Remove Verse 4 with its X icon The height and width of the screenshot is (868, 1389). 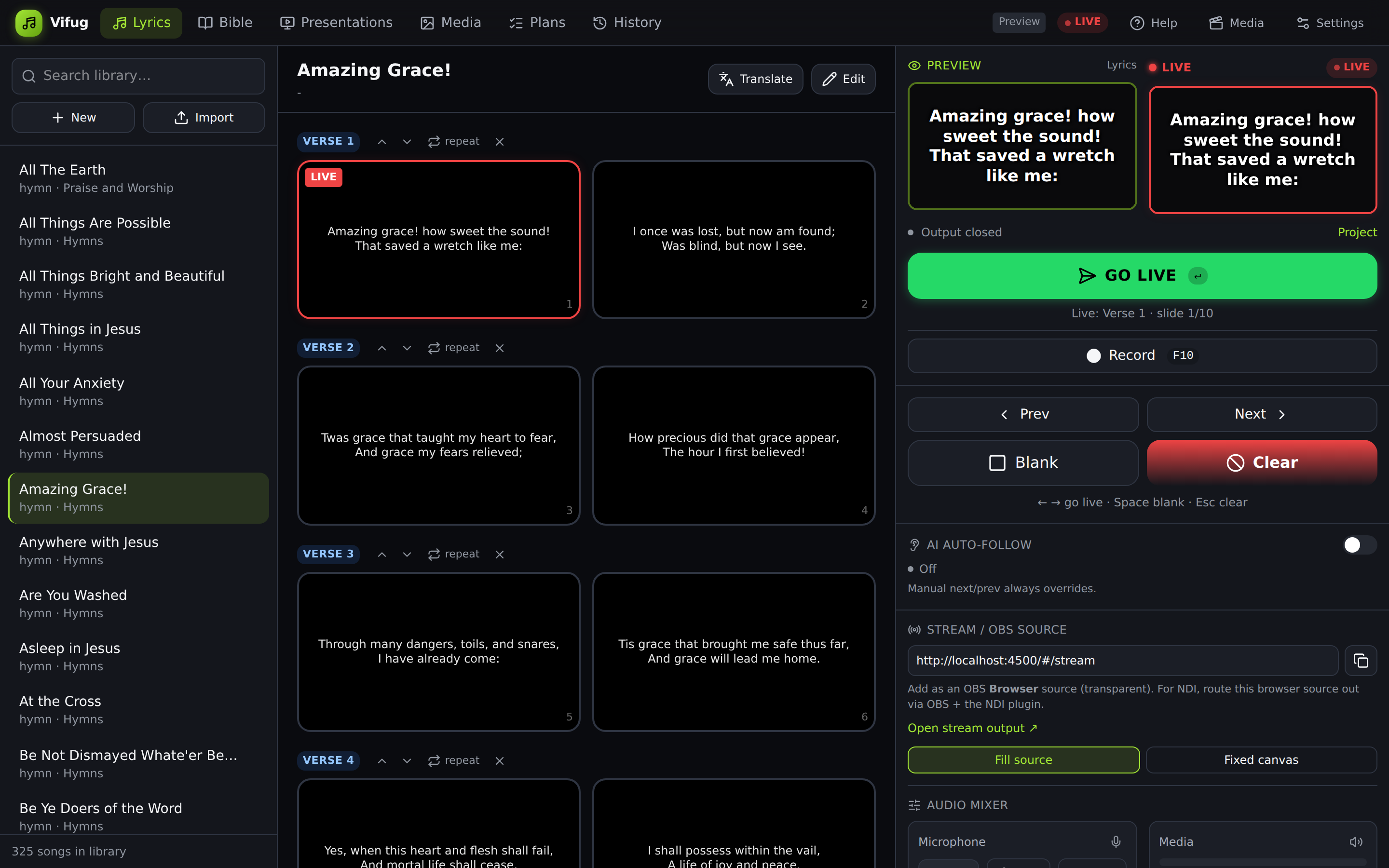pyautogui.click(x=499, y=760)
